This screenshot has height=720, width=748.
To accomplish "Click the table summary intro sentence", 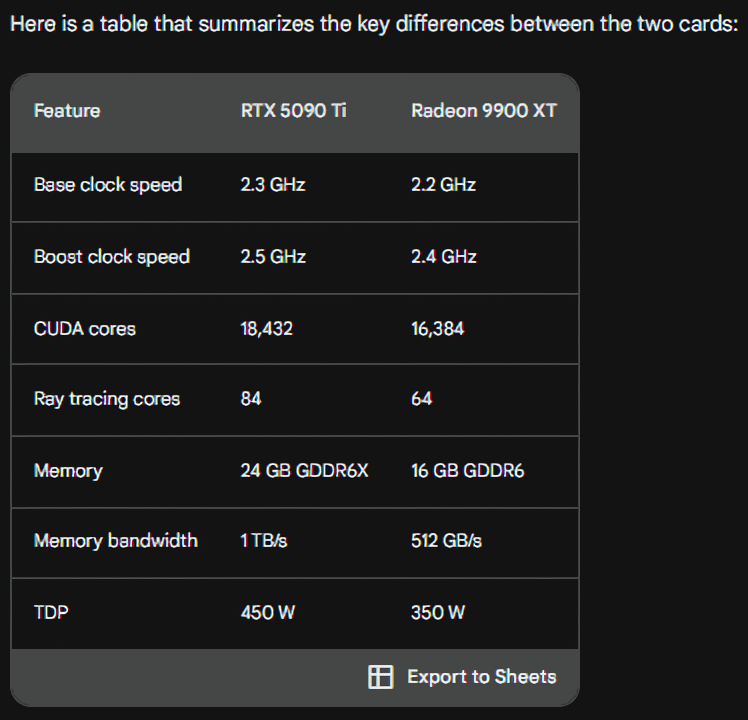I will point(374,24).
